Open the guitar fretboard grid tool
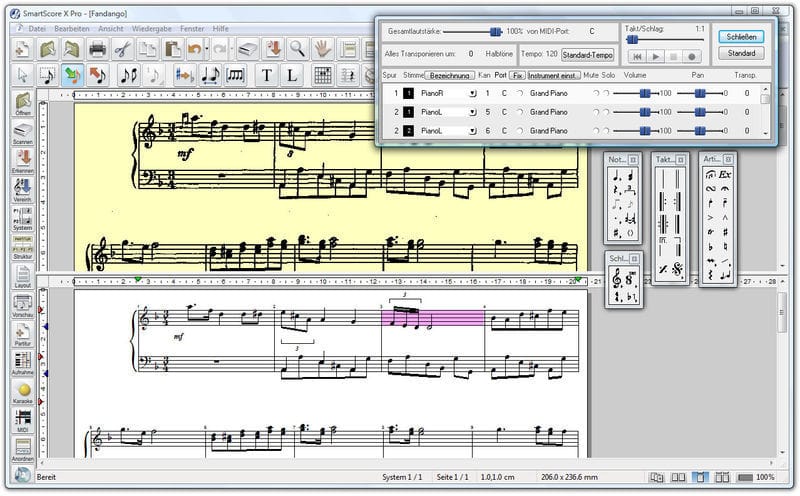Screen dimensions: 800x496 pos(322,74)
